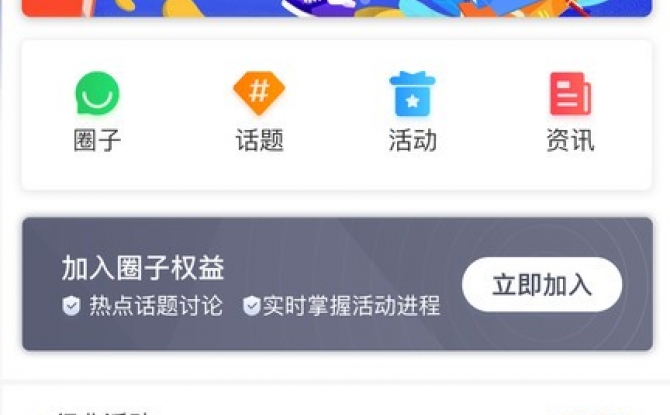
Task: Open 圈子 via the green chat bubble icon
Action: (x=97, y=93)
